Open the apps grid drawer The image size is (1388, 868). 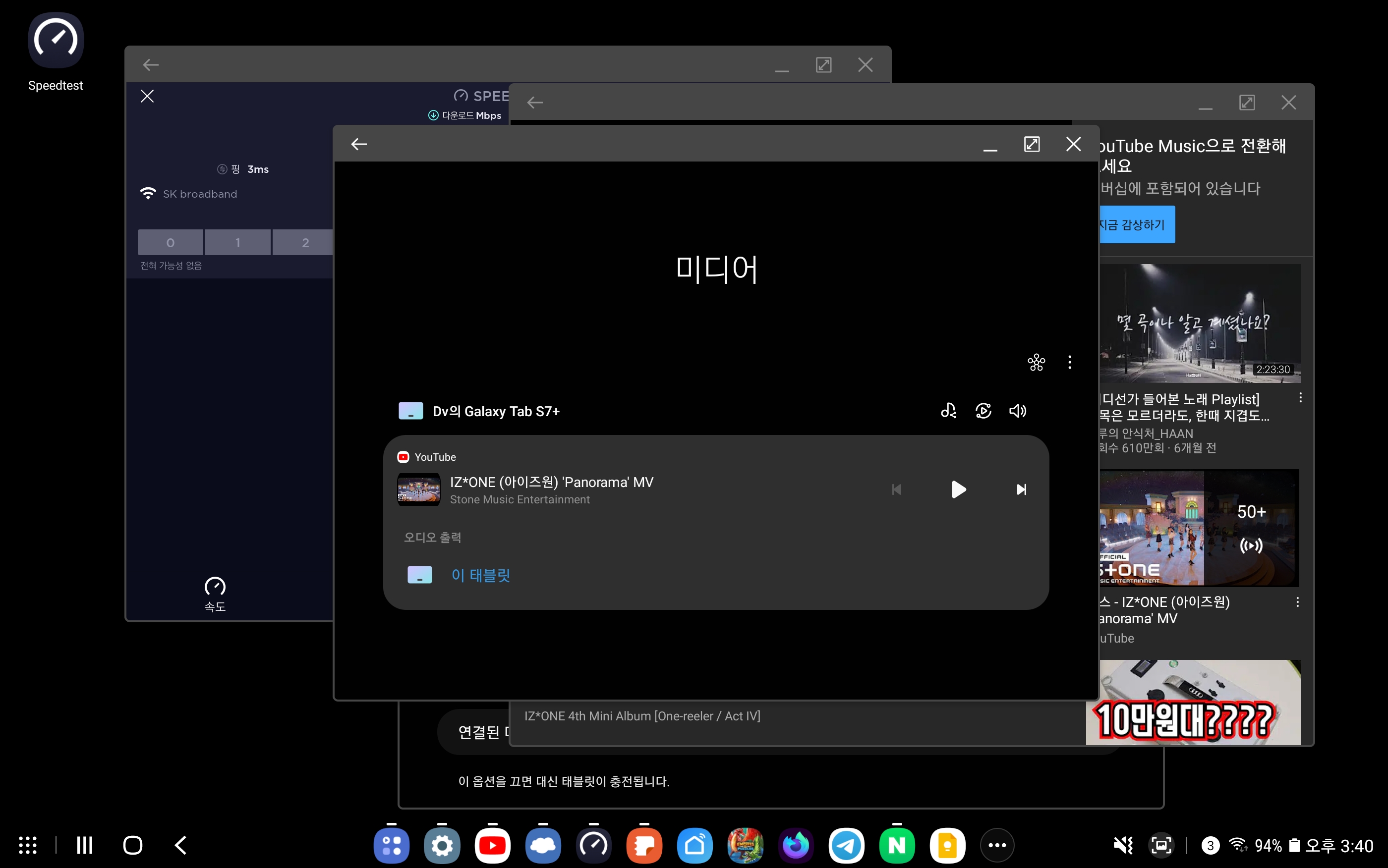[28, 845]
